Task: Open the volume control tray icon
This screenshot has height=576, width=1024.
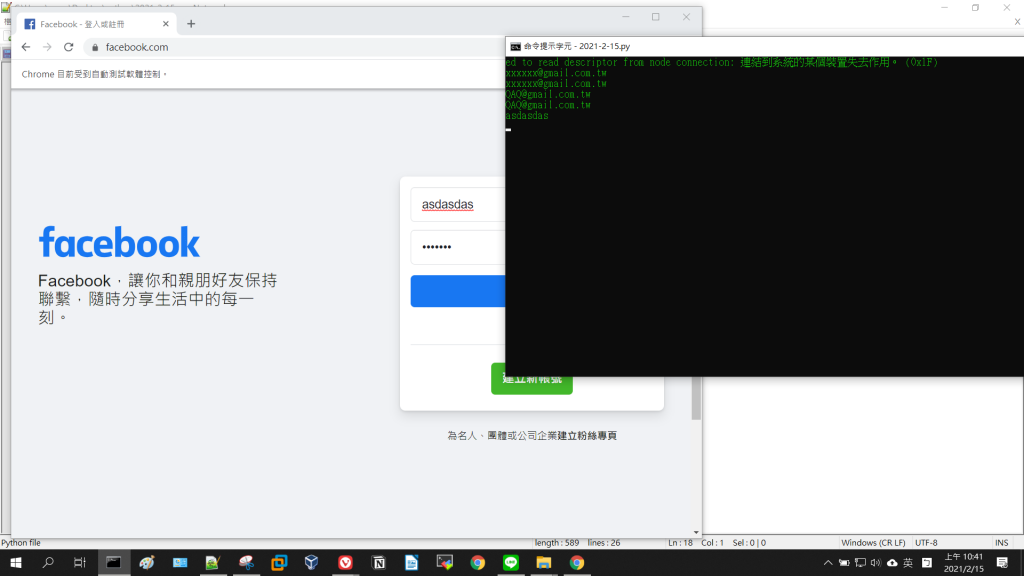Action: point(876,562)
